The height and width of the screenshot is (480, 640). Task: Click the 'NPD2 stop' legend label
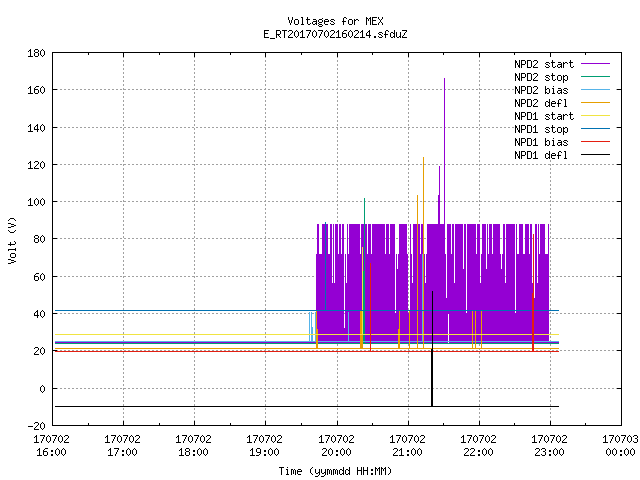[541, 77]
